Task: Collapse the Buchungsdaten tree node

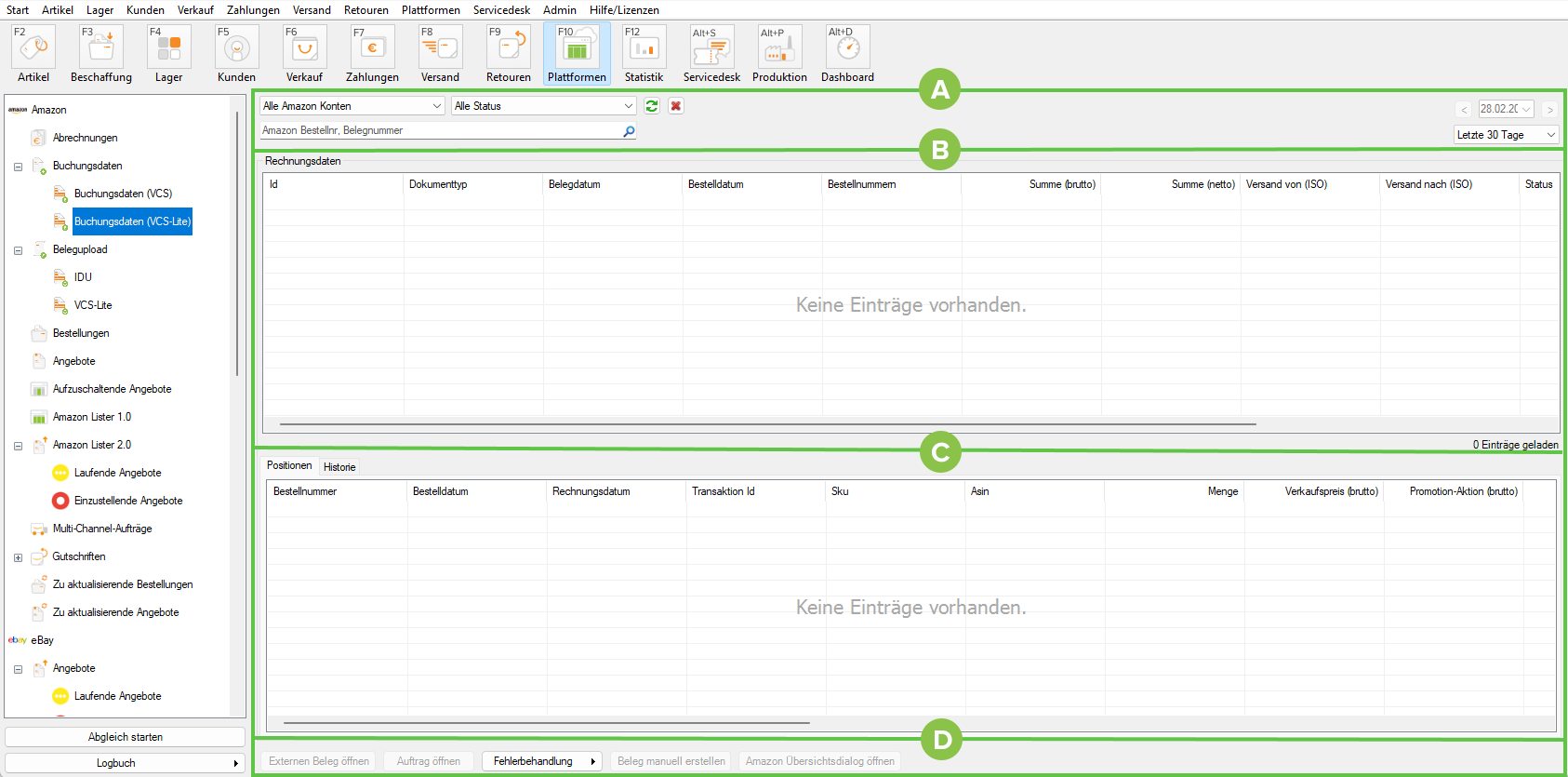Action: click(18, 167)
